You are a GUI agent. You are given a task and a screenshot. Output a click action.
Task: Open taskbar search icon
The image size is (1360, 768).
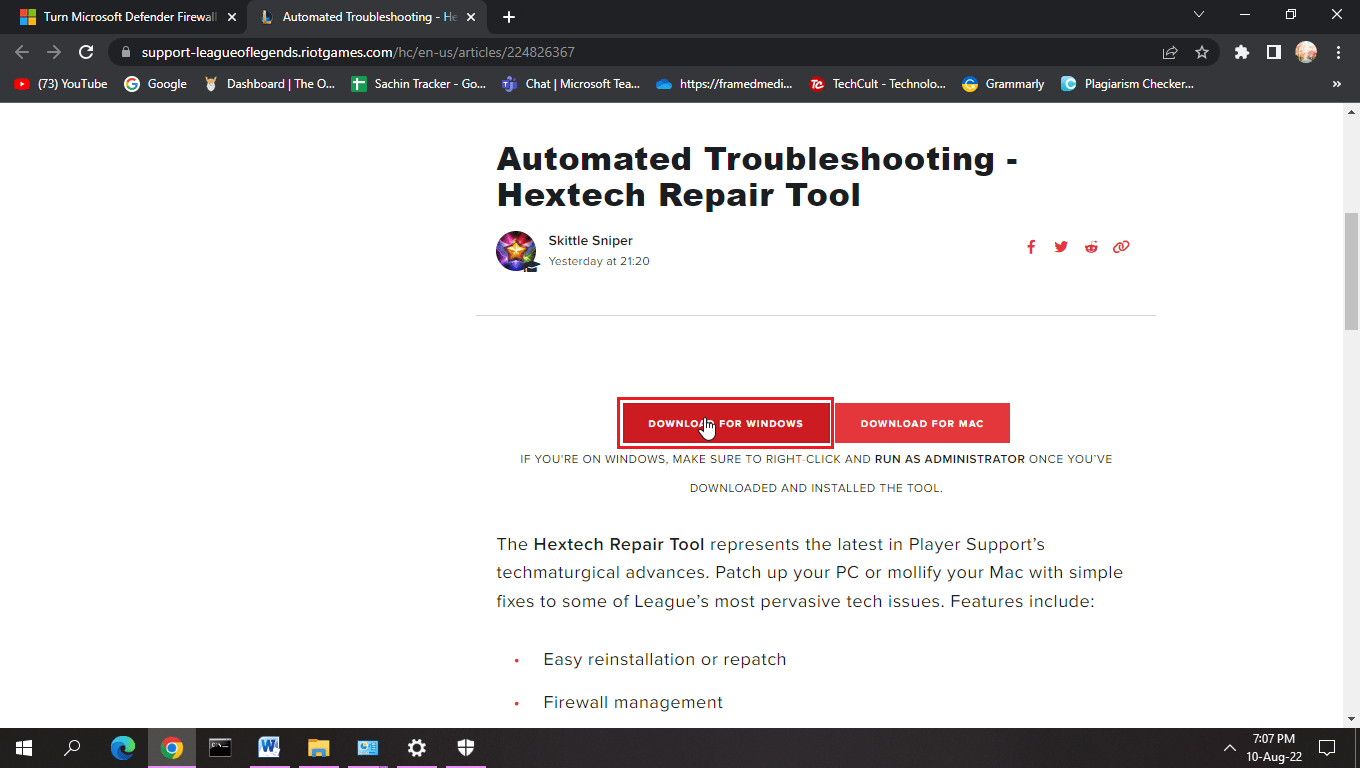pyautogui.click(x=72, y=747)
